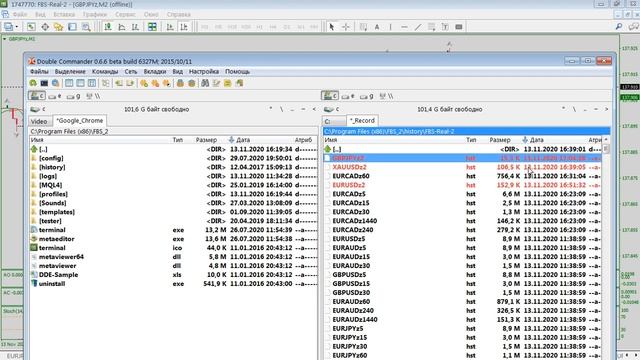Viewport: 640px width, 360px height.
Task: Click the extract files box icon
Action: [x=191, y=83]
